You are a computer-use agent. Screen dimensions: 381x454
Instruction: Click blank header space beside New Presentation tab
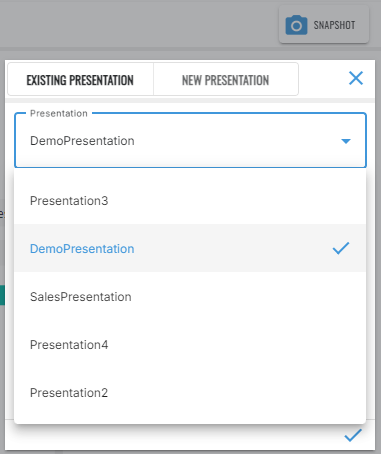[x=323, y=79]
